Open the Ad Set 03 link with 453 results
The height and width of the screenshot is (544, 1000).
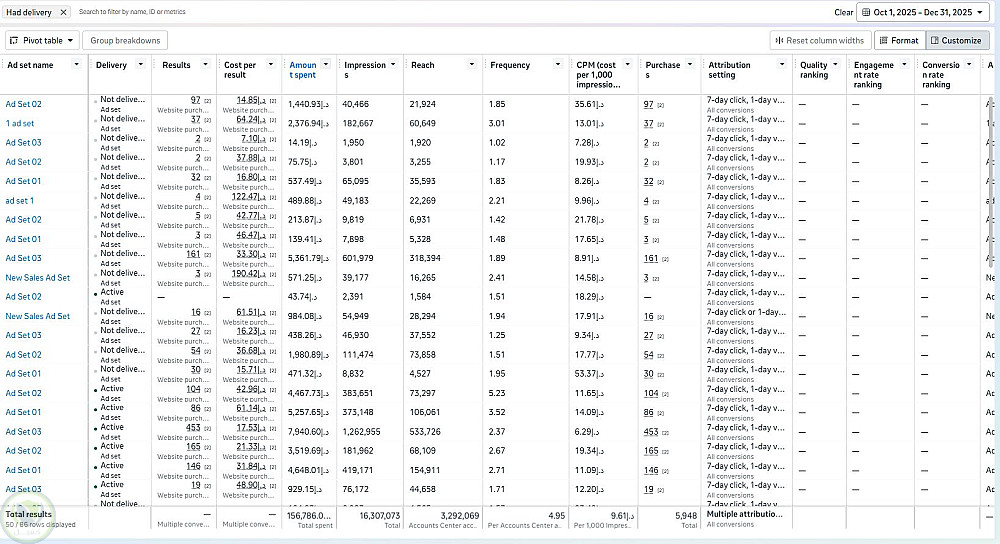pos(24,432)
